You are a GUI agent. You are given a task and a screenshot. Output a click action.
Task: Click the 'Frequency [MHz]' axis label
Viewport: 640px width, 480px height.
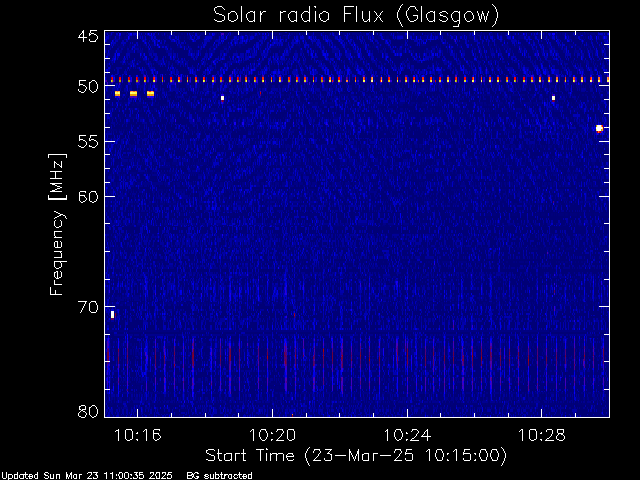[x=57, y=224]
